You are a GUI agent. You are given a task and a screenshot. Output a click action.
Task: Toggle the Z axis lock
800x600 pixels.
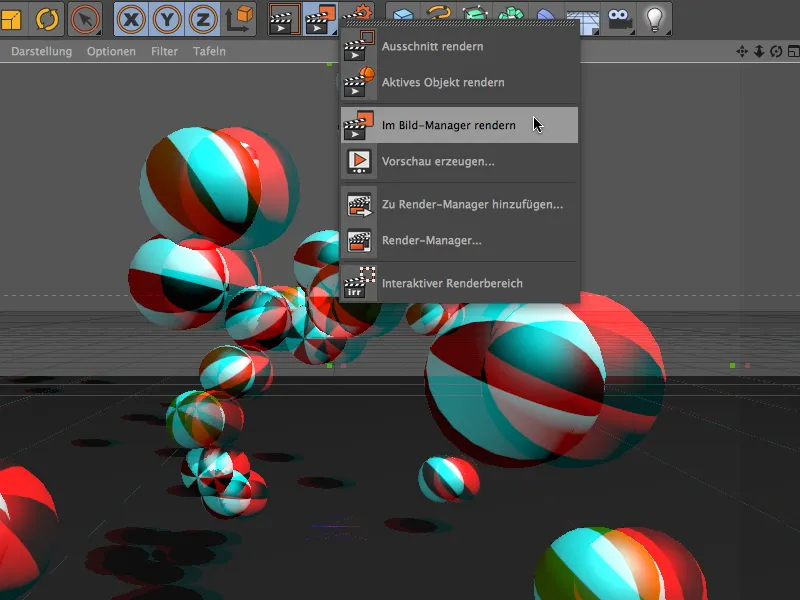click(203, 19)
